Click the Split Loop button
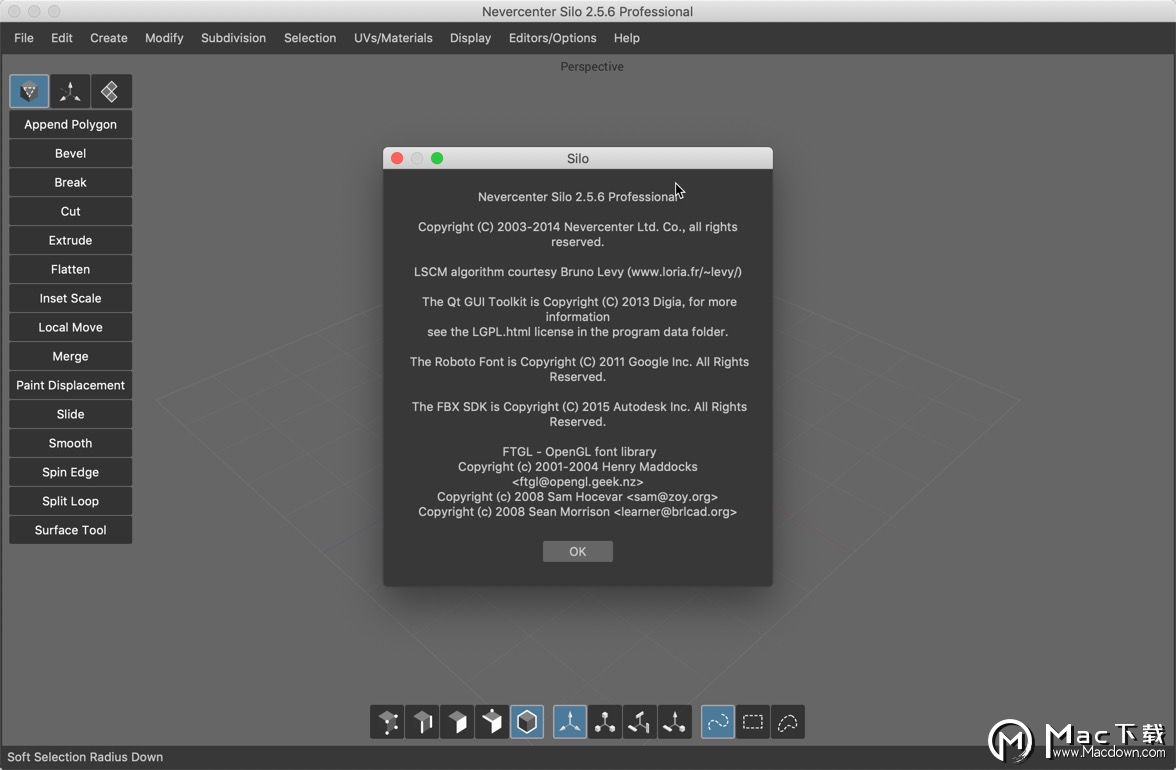The height and width of the screenshot is (770, 1176). pyautogui.click(x=70, y=502)
